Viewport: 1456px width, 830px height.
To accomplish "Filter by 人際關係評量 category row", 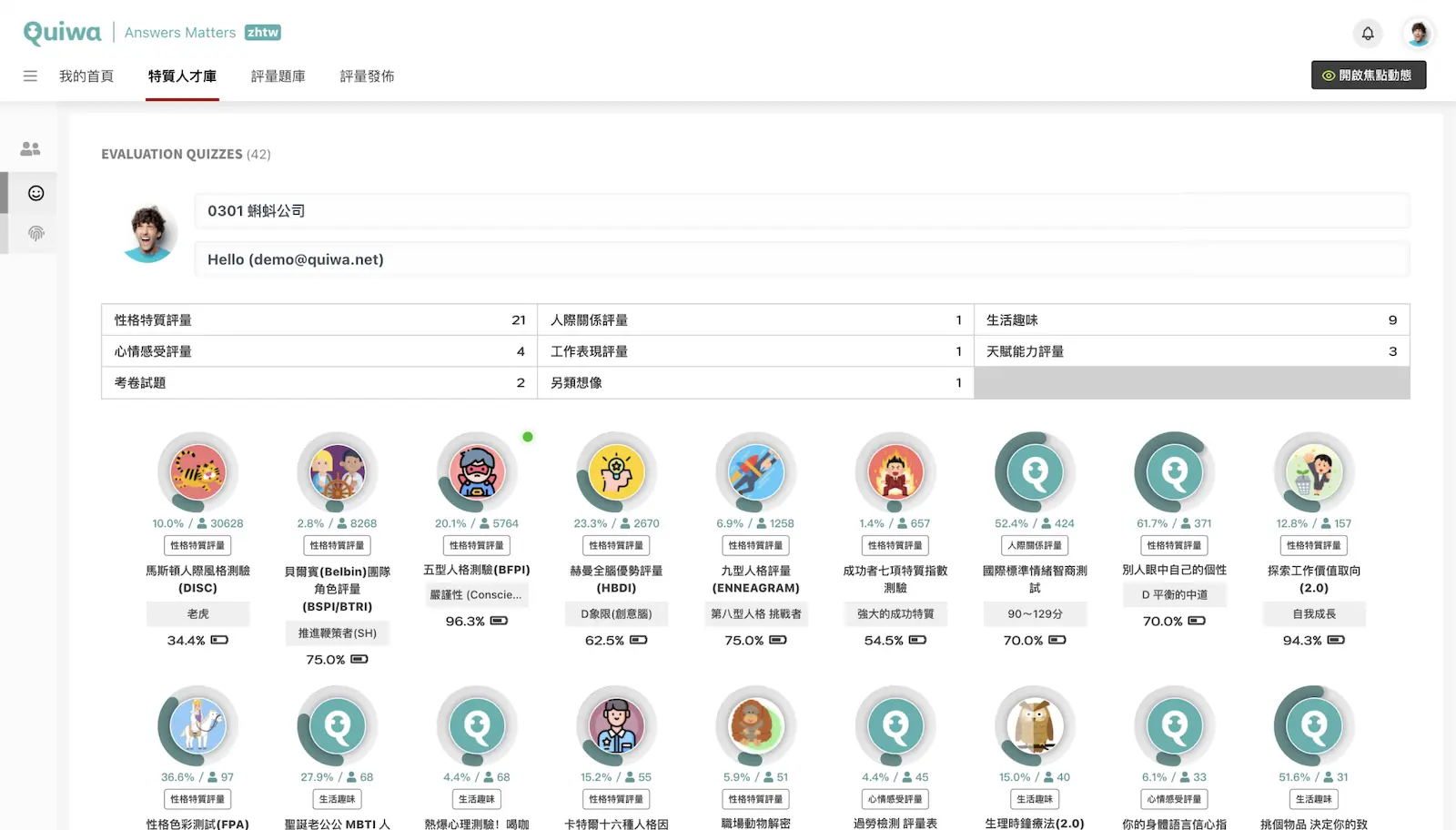I will [x=755, y=320].
